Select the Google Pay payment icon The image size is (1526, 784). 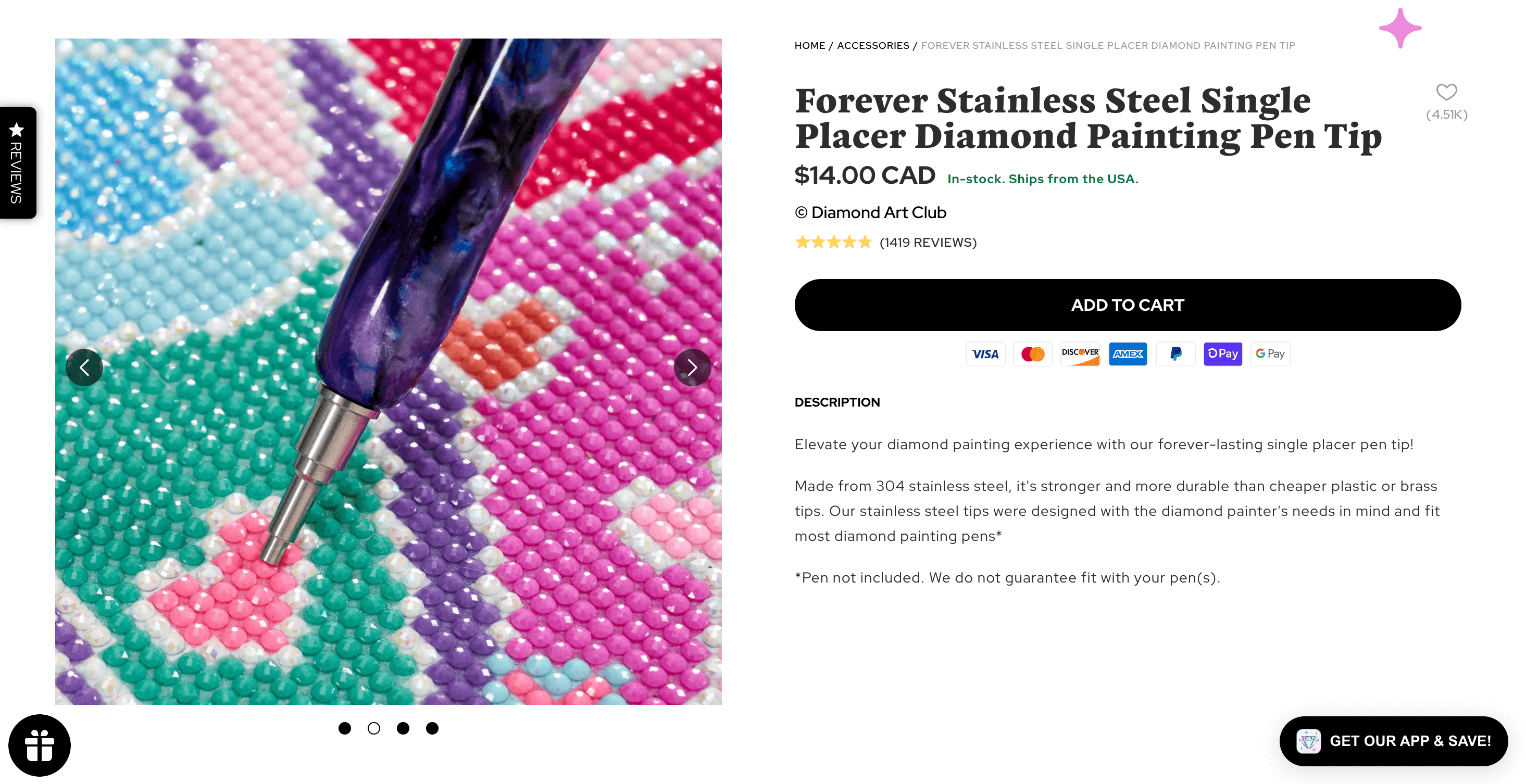click(x=1270, y=353)
